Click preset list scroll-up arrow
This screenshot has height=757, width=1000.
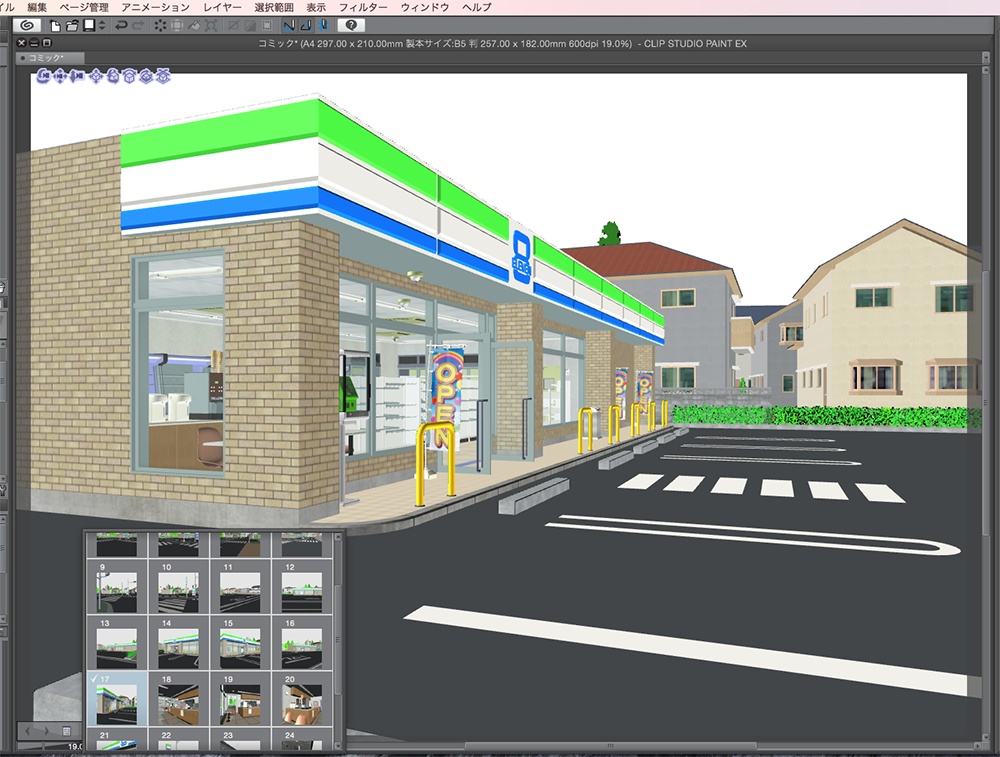click(338, 538)
